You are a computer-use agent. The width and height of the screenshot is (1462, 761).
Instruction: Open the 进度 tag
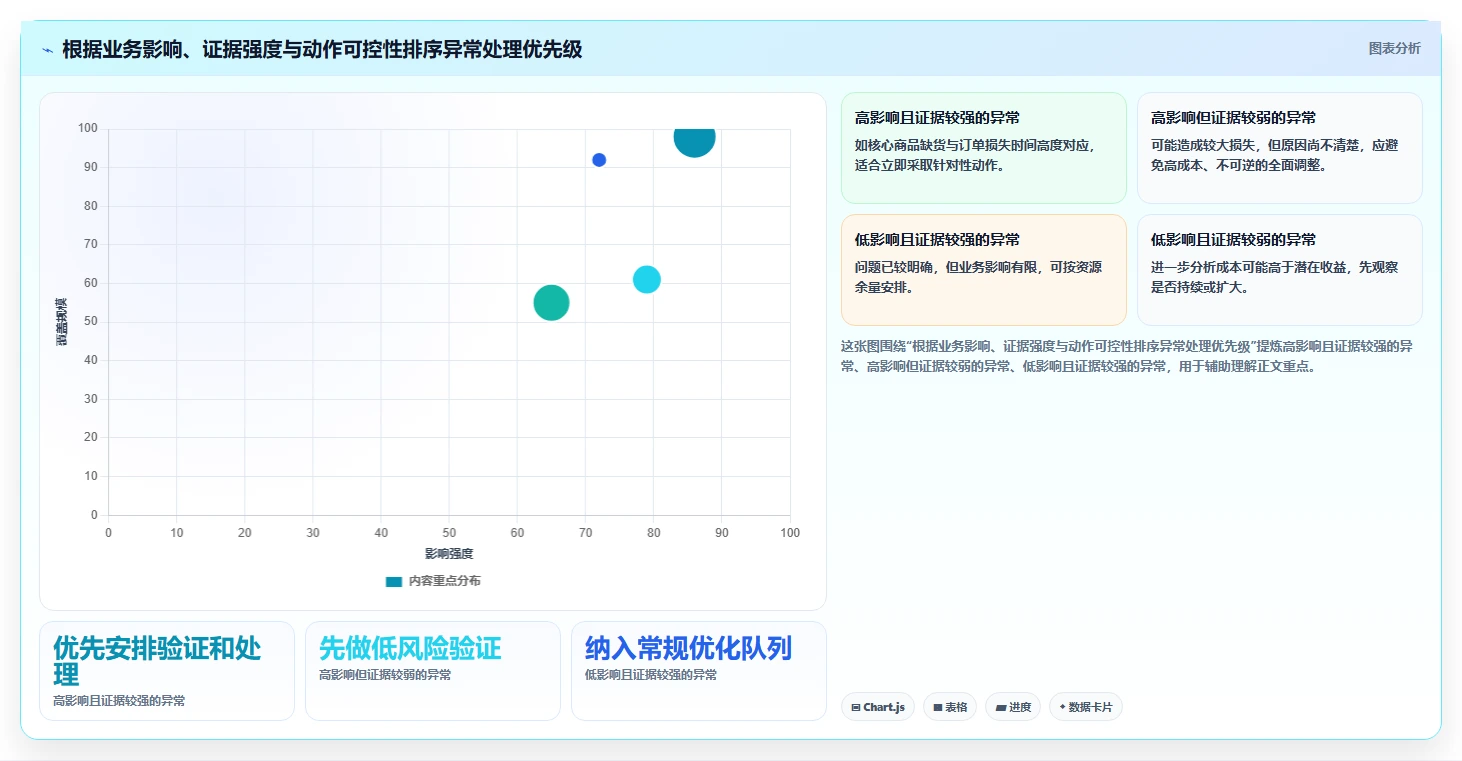coord(1013,707)
